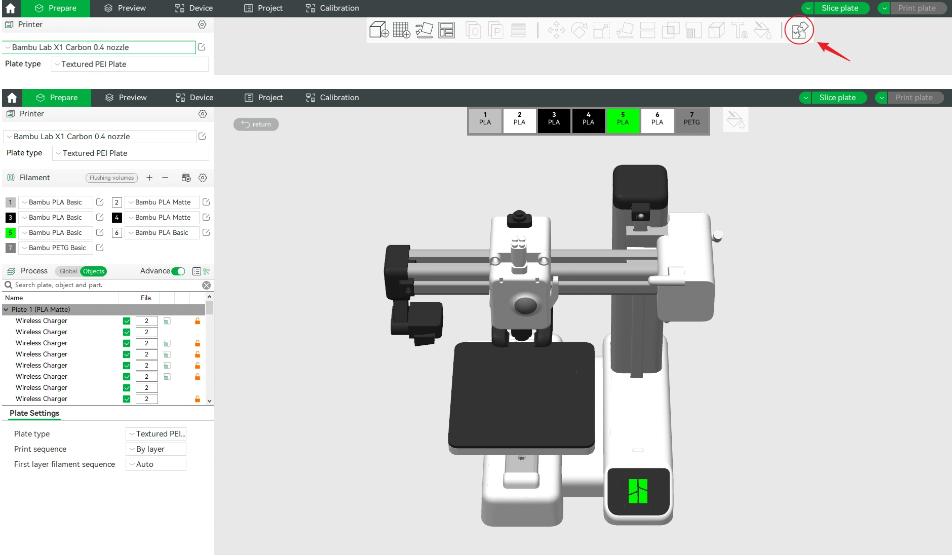Open Filament settings gear icon
Image resolution: width=952 pixels, height=557 pixels.
(x=203, y=177)
